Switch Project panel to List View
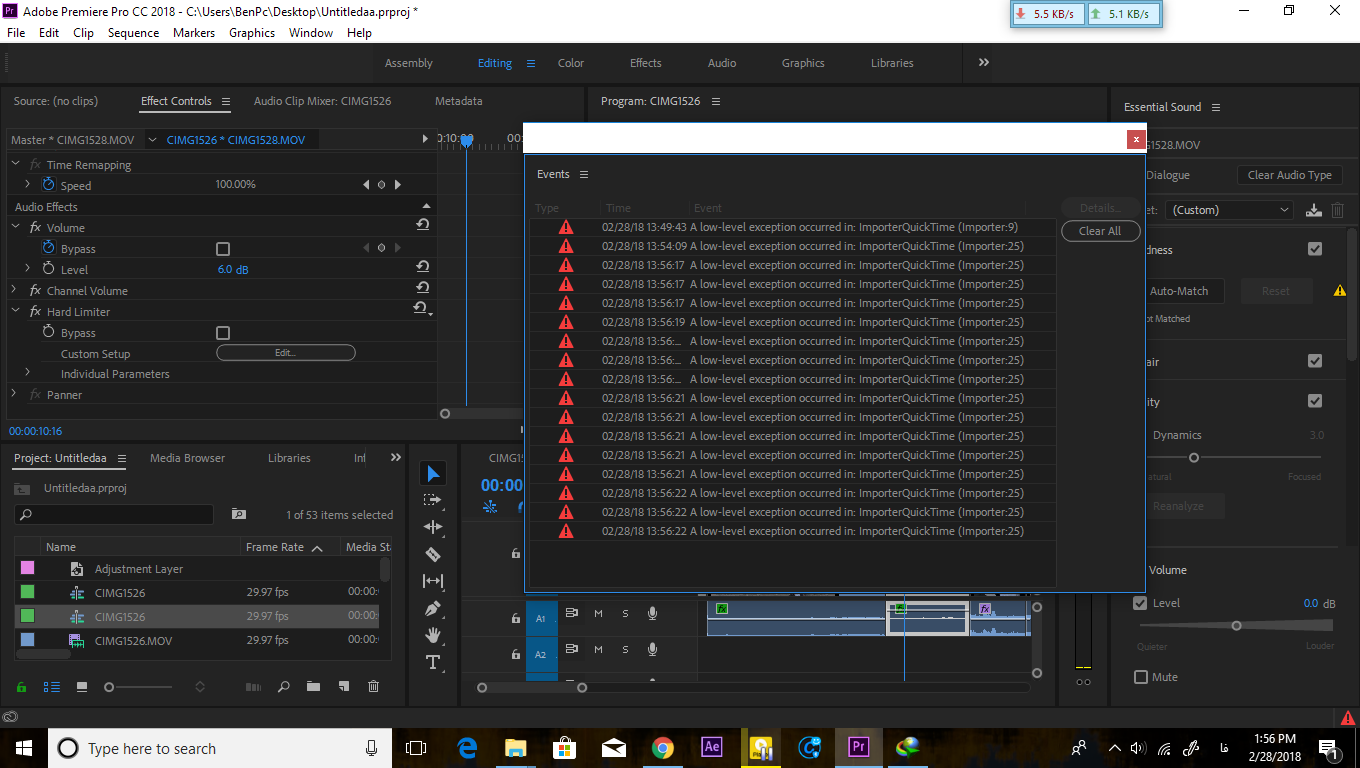Screen dimensions: 1360x768 (x=52, y=687)
